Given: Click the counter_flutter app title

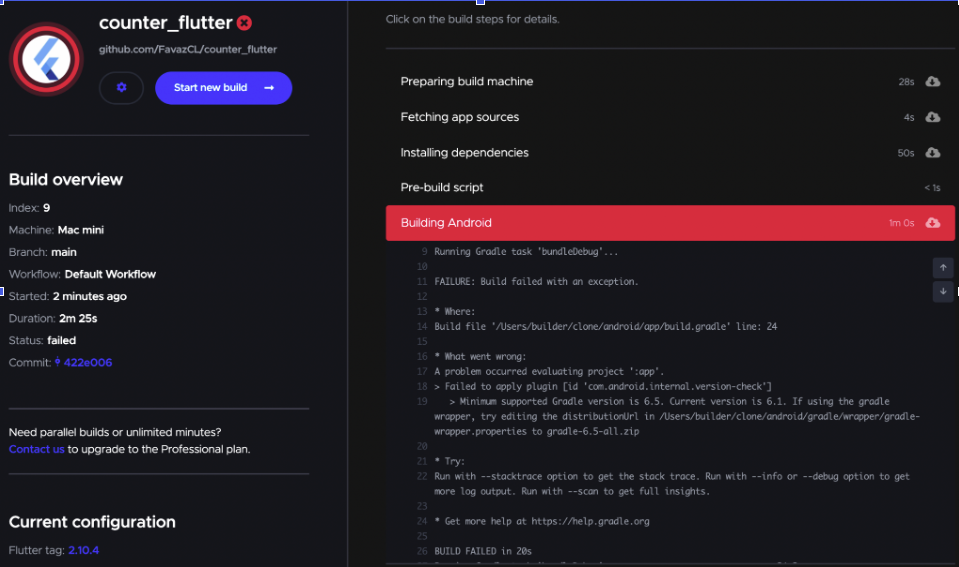Looking at the screenshot, I should 165,23.
